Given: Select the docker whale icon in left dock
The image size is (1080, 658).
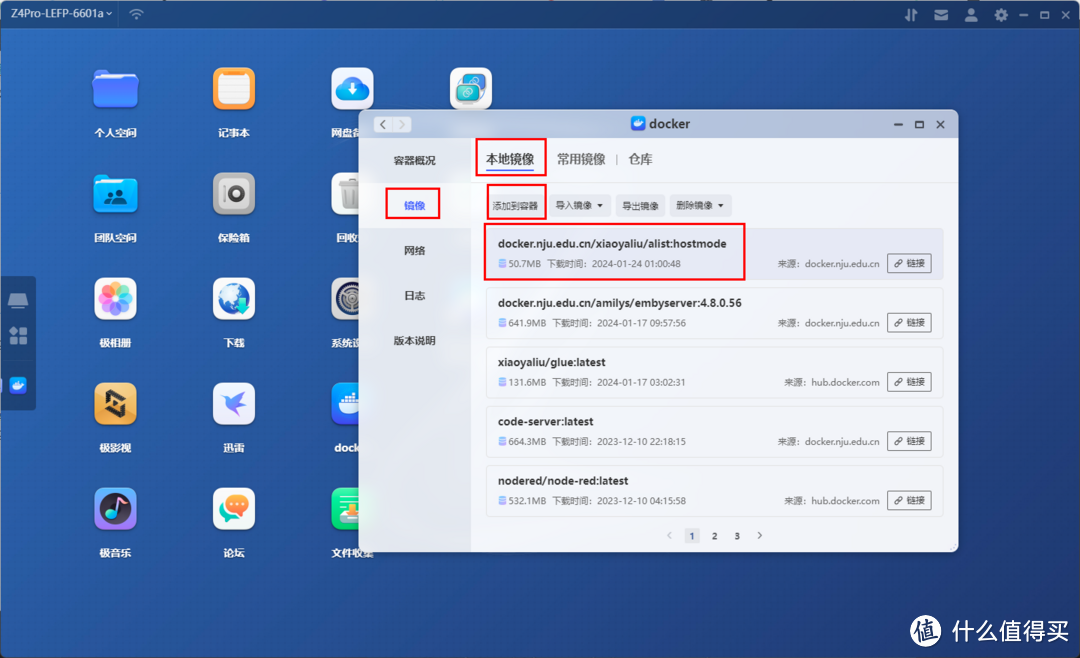Looking at the screenshot, I should (18, 386).
